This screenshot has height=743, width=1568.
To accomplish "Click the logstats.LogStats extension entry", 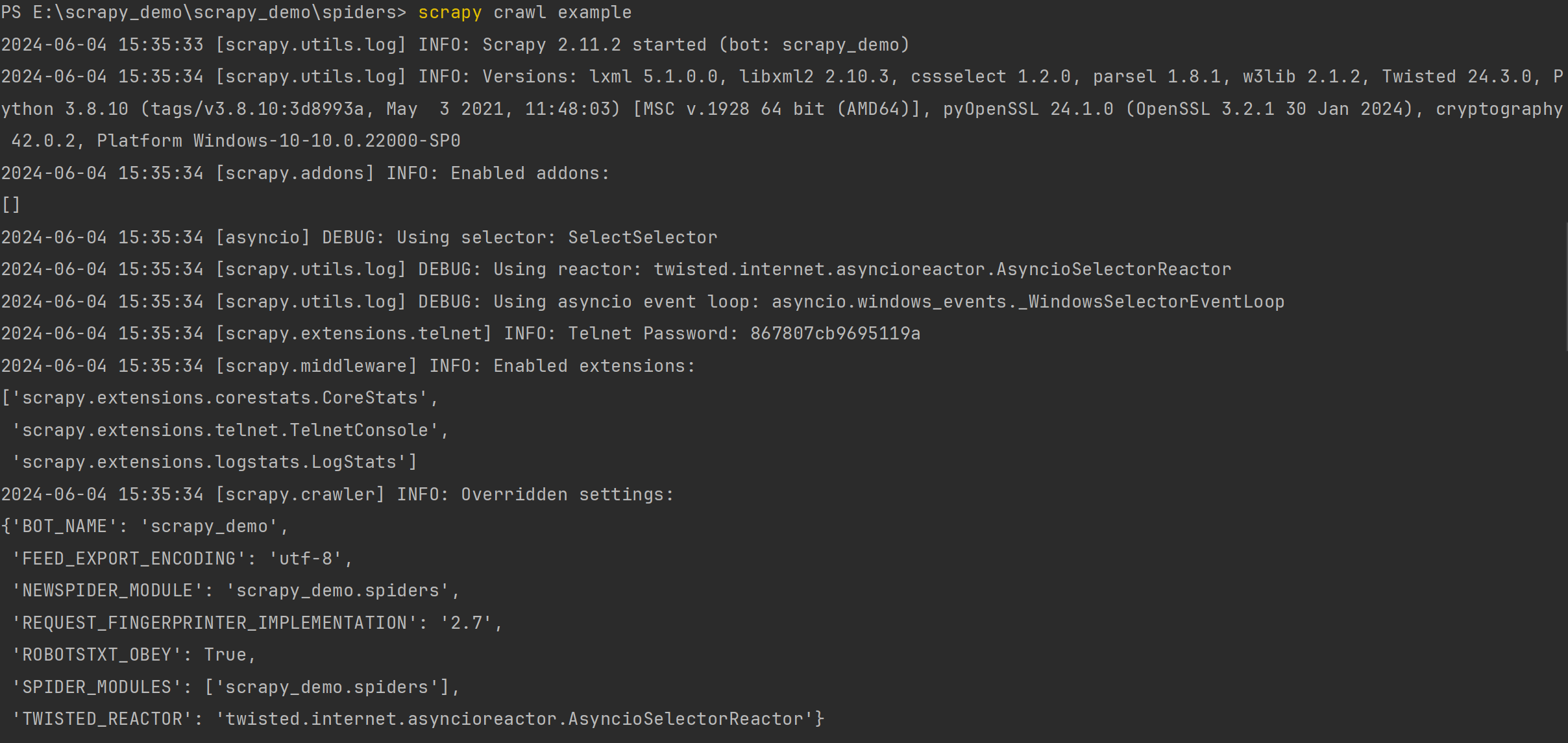I will [x=214, y=462].
